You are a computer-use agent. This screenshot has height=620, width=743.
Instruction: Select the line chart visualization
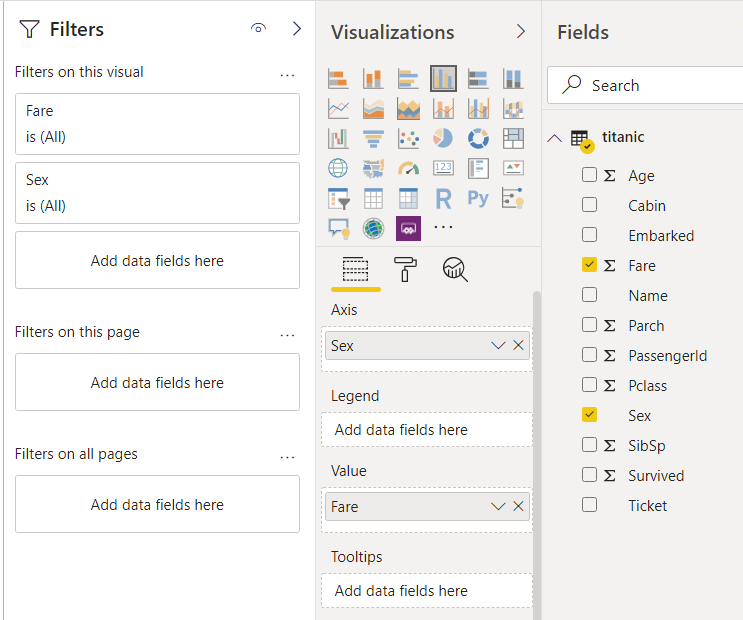click(338, 108)
